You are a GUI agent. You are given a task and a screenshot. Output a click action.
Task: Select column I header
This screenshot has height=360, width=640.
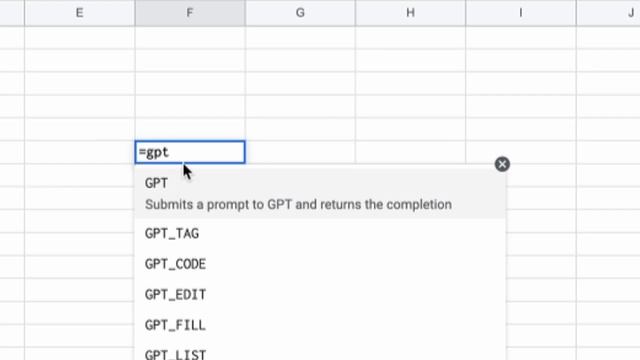520,13
